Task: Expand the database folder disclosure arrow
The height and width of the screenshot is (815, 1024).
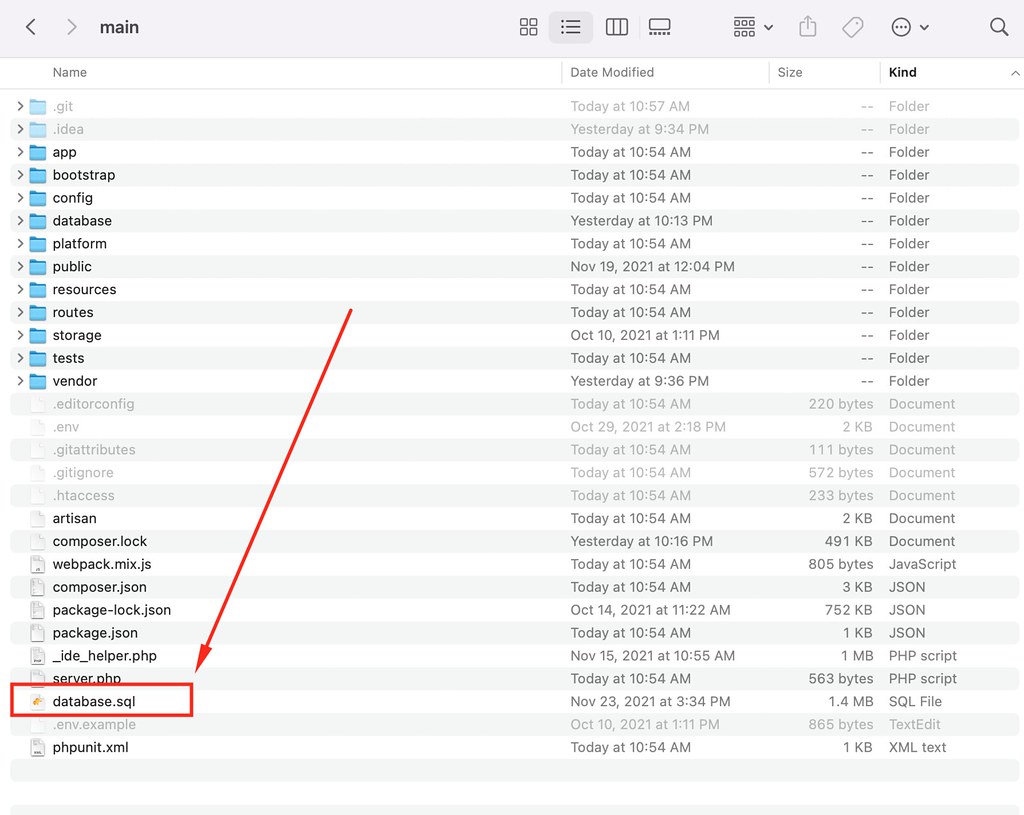Action: (20, 221)
